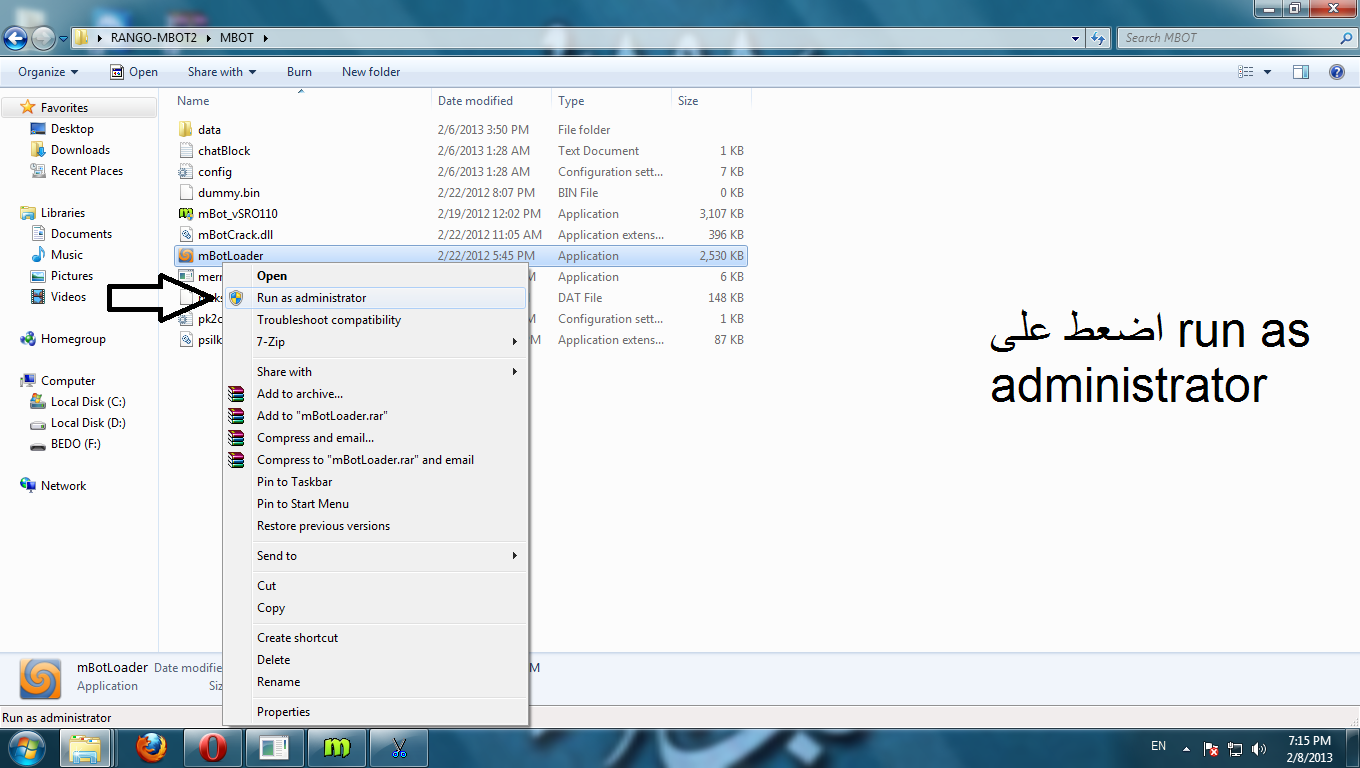Screen dimensions: 1360x768
Task: Click the Back navigation arrow button
Action: coord(16,39)
